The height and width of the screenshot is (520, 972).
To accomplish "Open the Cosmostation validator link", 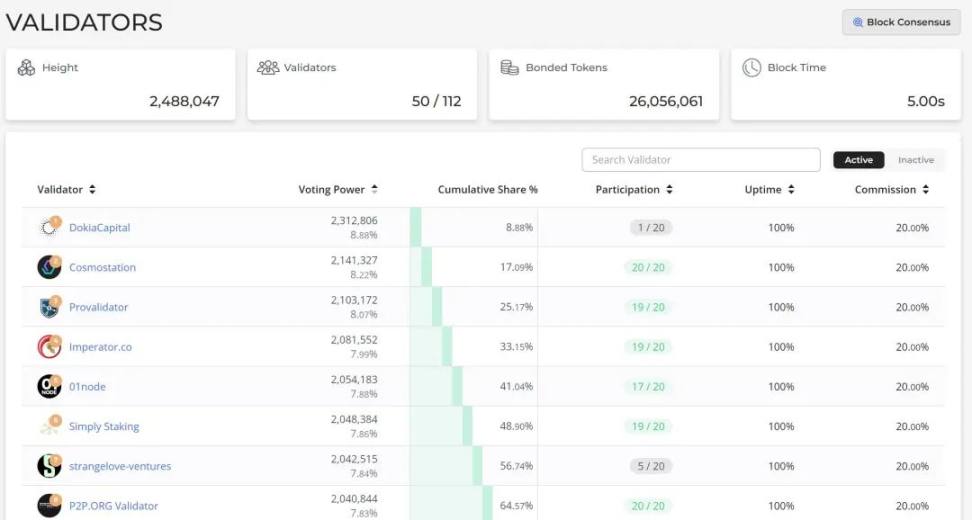I will (x=102, y=268).
